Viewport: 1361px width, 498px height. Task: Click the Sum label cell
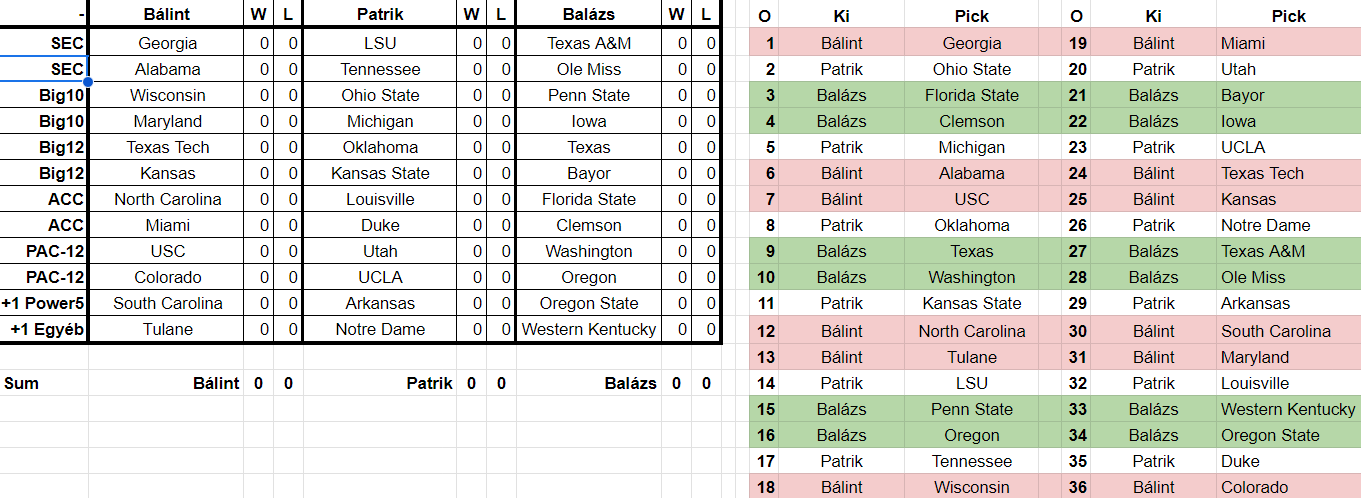click(22, 383)
